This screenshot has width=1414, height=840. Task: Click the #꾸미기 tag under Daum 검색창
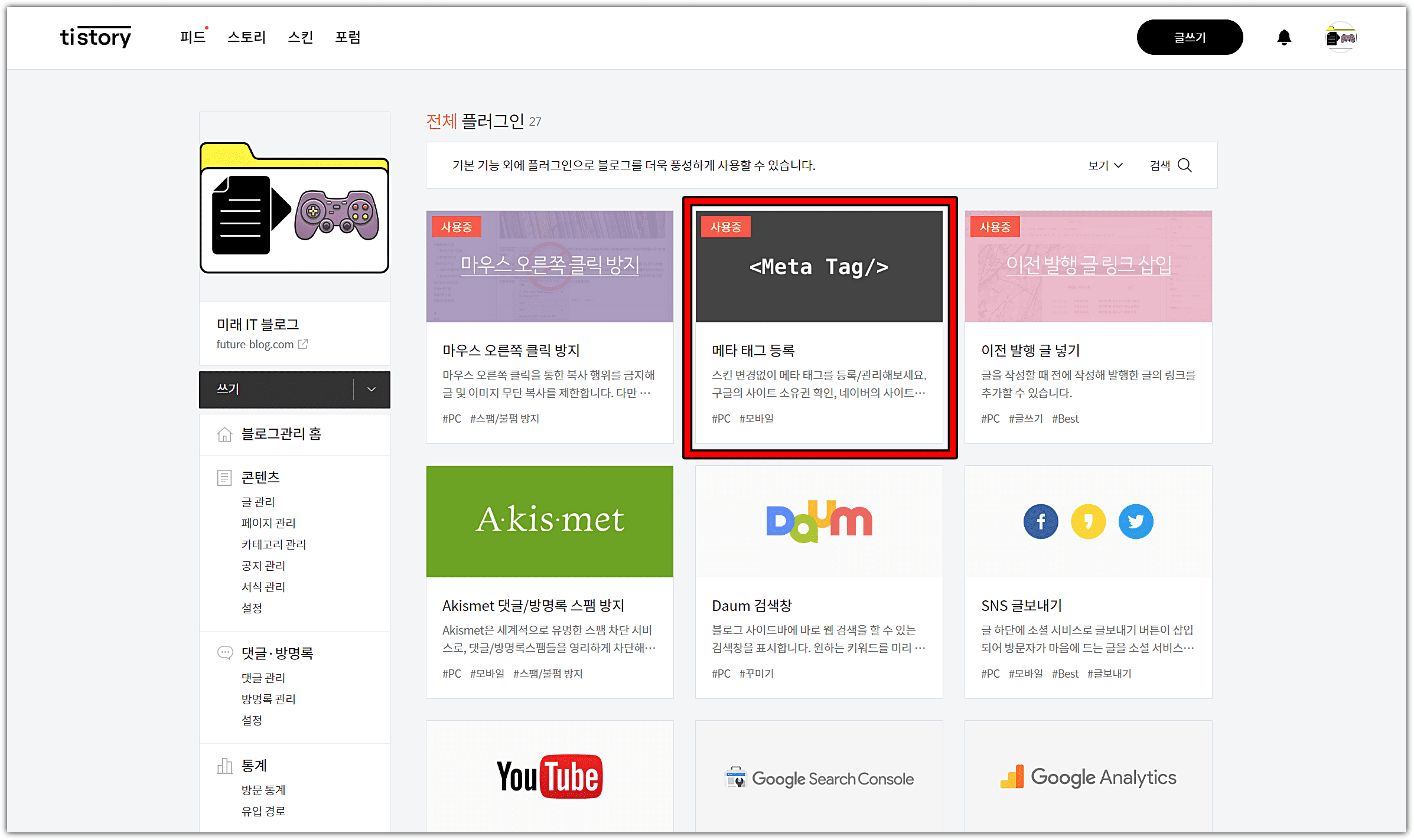pyautogui.click(x=757, y=673)
